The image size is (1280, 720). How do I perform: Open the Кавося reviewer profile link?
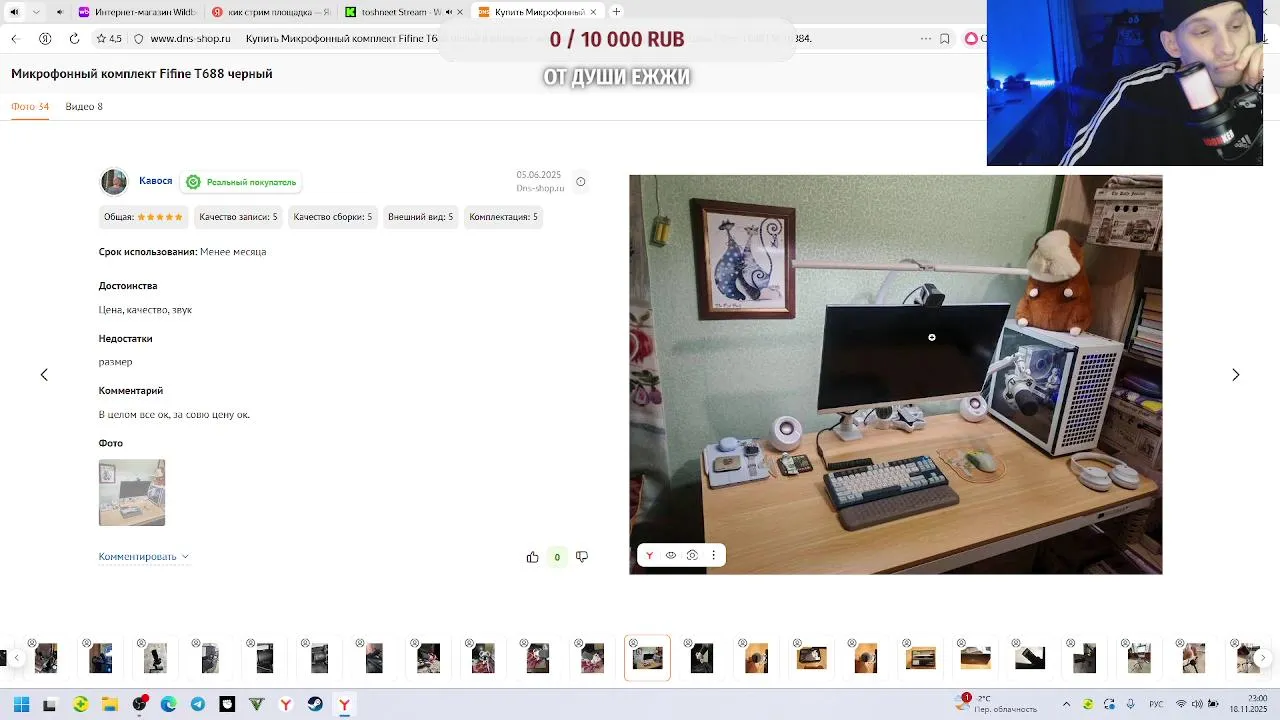pyautogui.click(x=155, y=181)
